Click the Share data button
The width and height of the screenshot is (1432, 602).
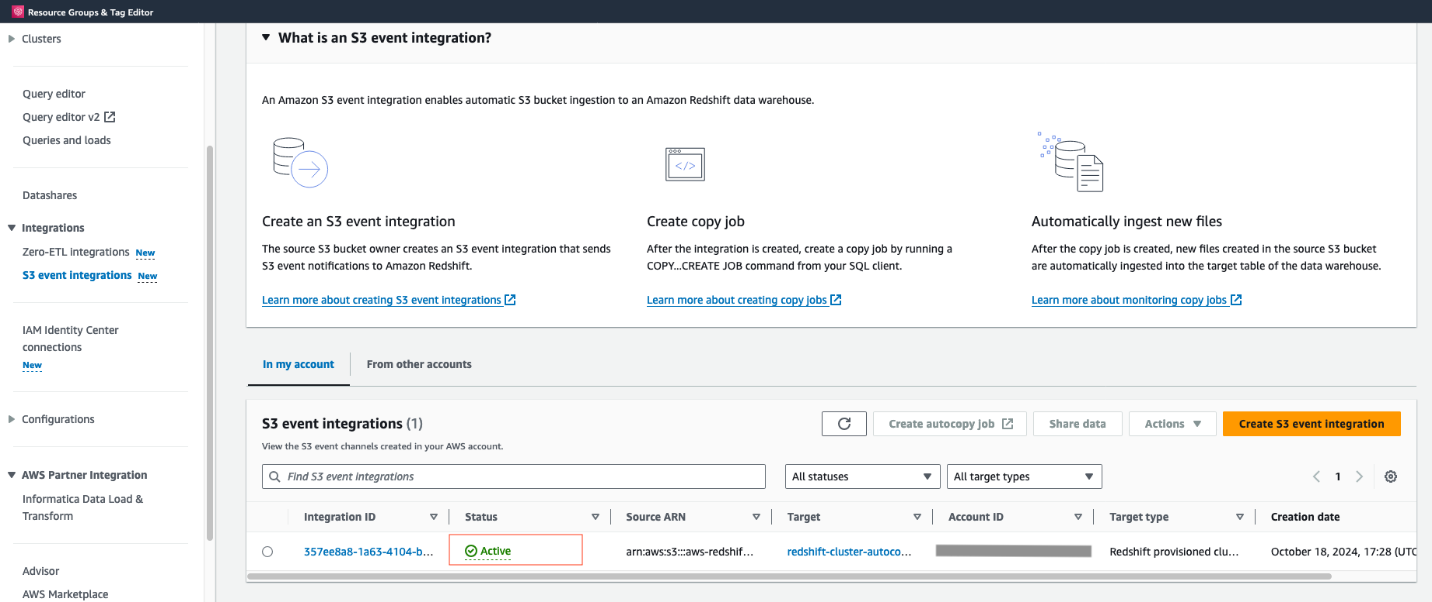point(1077,424)
